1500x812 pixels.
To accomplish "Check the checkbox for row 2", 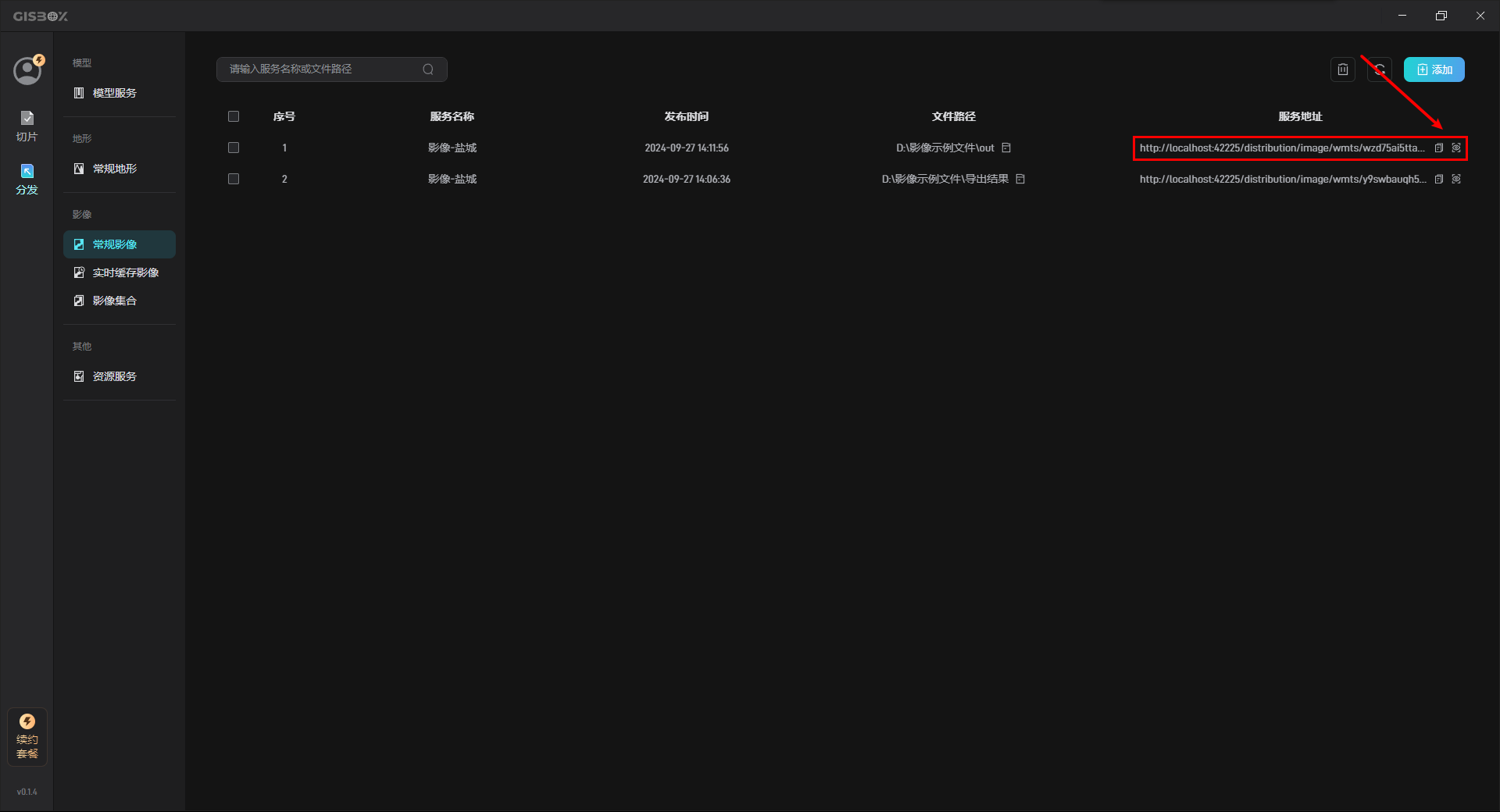I will (234, 179).
